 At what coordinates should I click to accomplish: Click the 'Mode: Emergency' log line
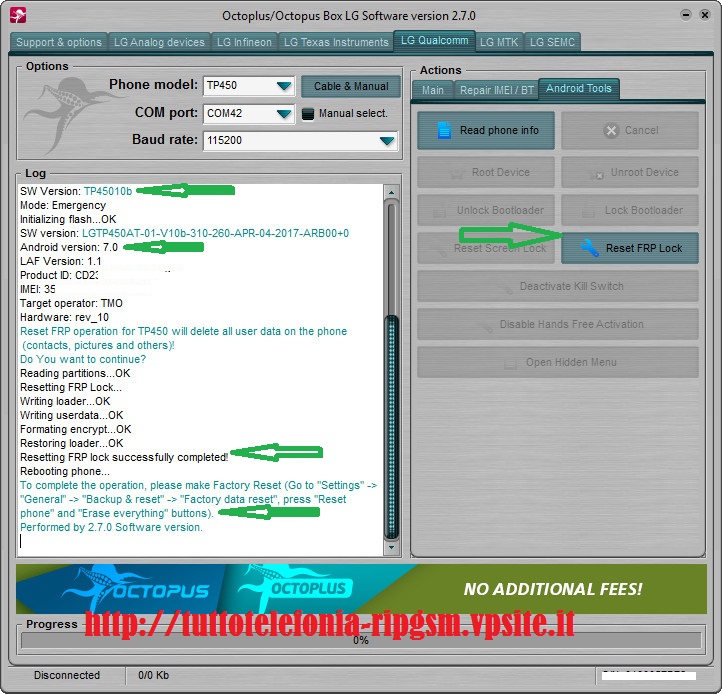click(63, 205)
